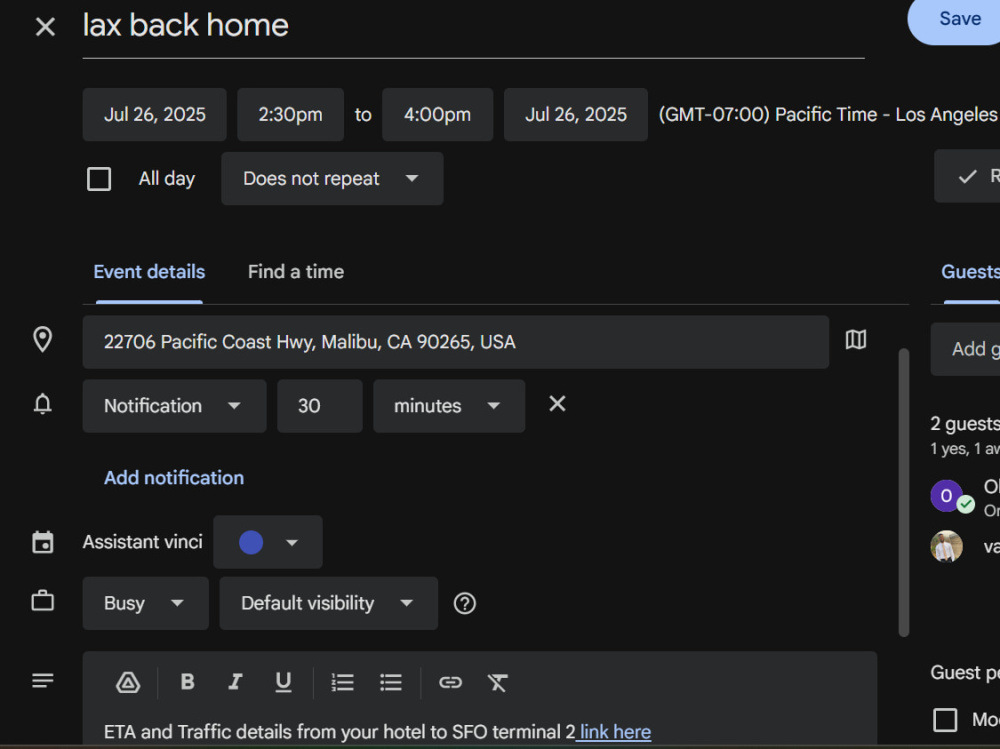The height and width of the screenshot is (749, 1000).
Task: Open the end date picker
Action: click(x=576, y=115)
